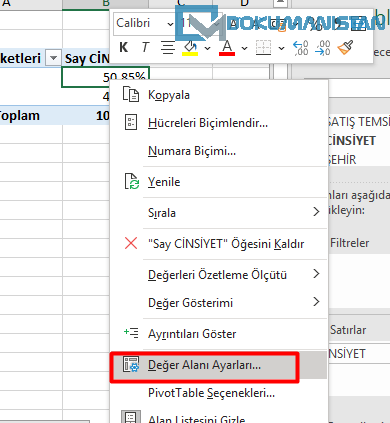Choose Ayrıntıları Göster entry

pos(219,334)
